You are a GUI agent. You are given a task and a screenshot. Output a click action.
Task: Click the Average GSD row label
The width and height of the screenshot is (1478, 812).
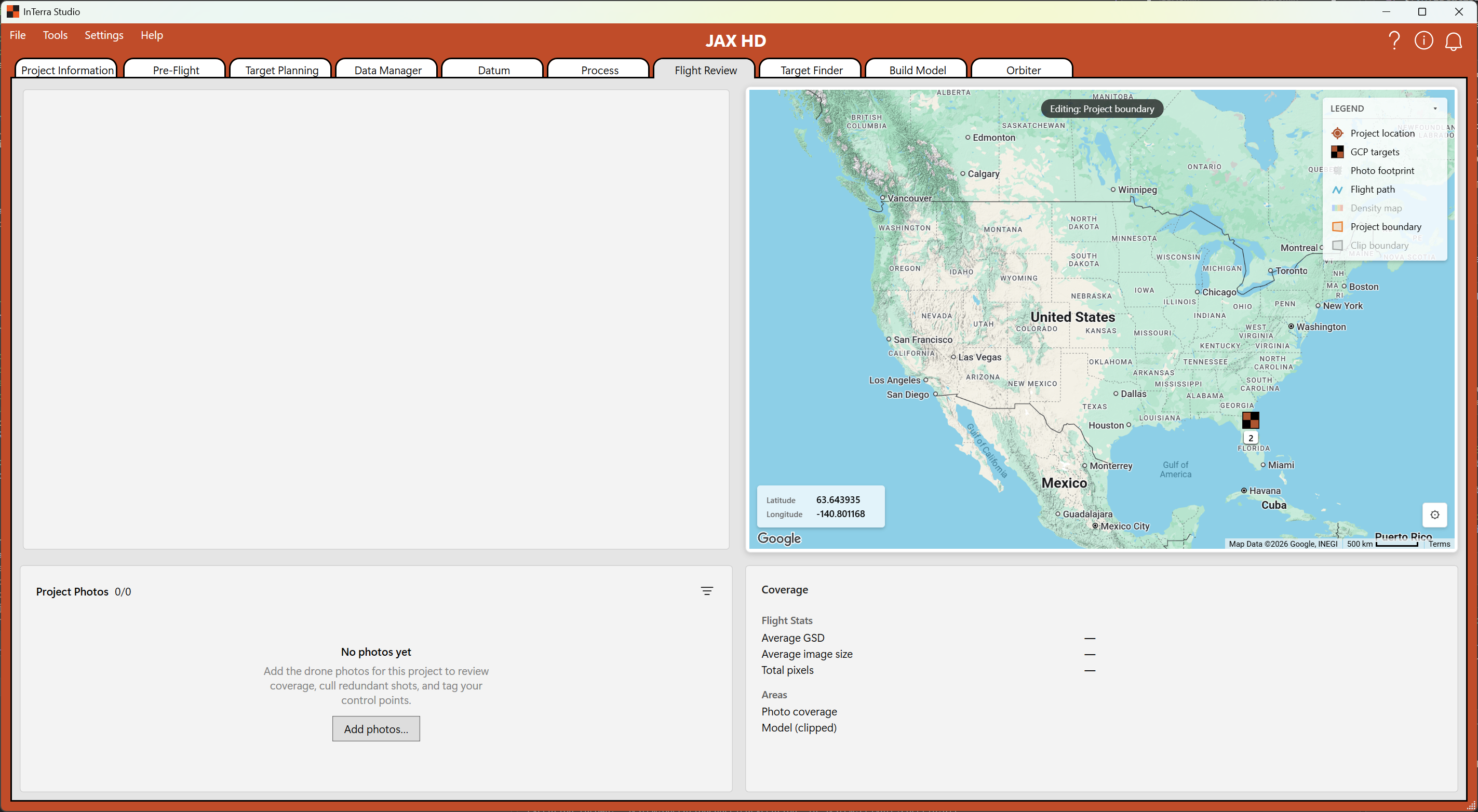tap(793, 638)
